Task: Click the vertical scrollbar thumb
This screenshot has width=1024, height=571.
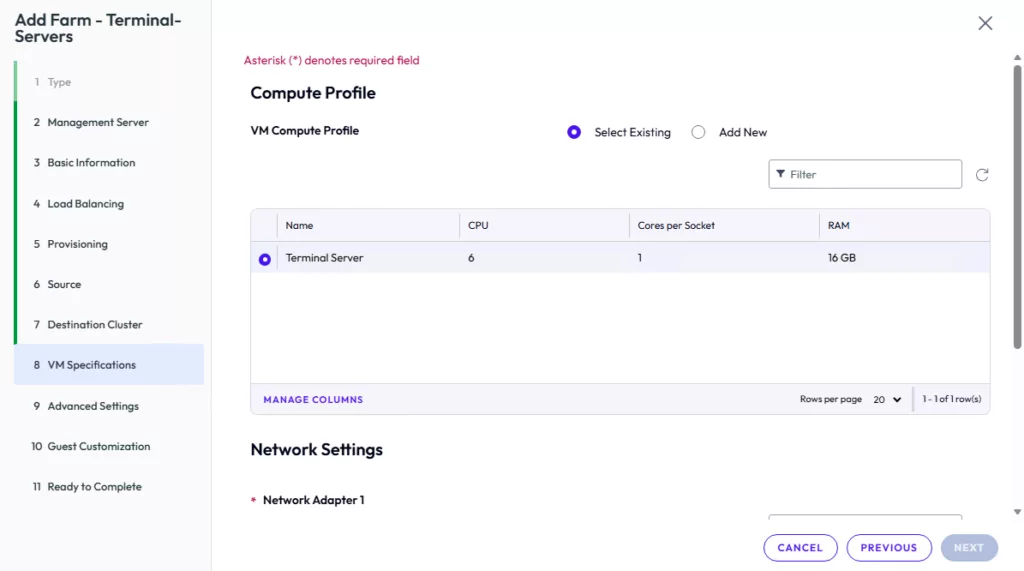Action: (1017, 200)
